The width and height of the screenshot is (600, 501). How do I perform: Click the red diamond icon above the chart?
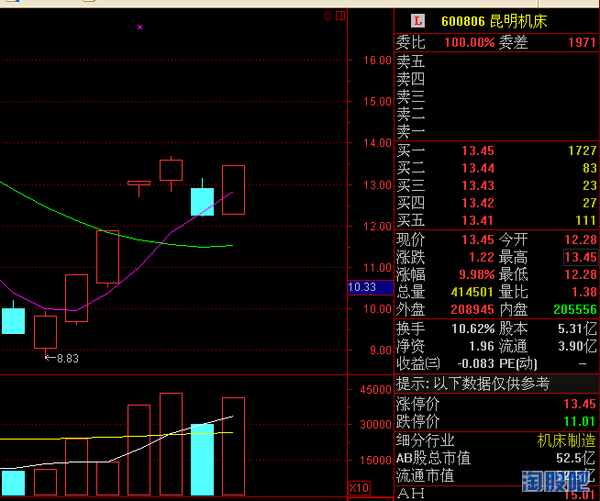point(328,16)
